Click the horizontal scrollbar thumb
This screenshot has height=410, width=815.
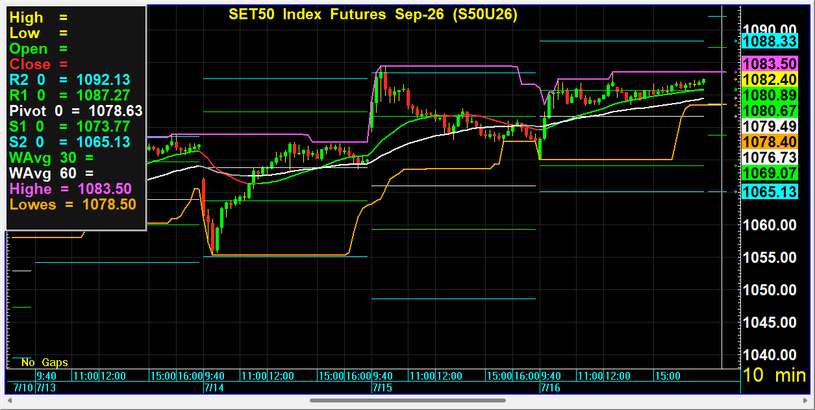coord(408,401)
